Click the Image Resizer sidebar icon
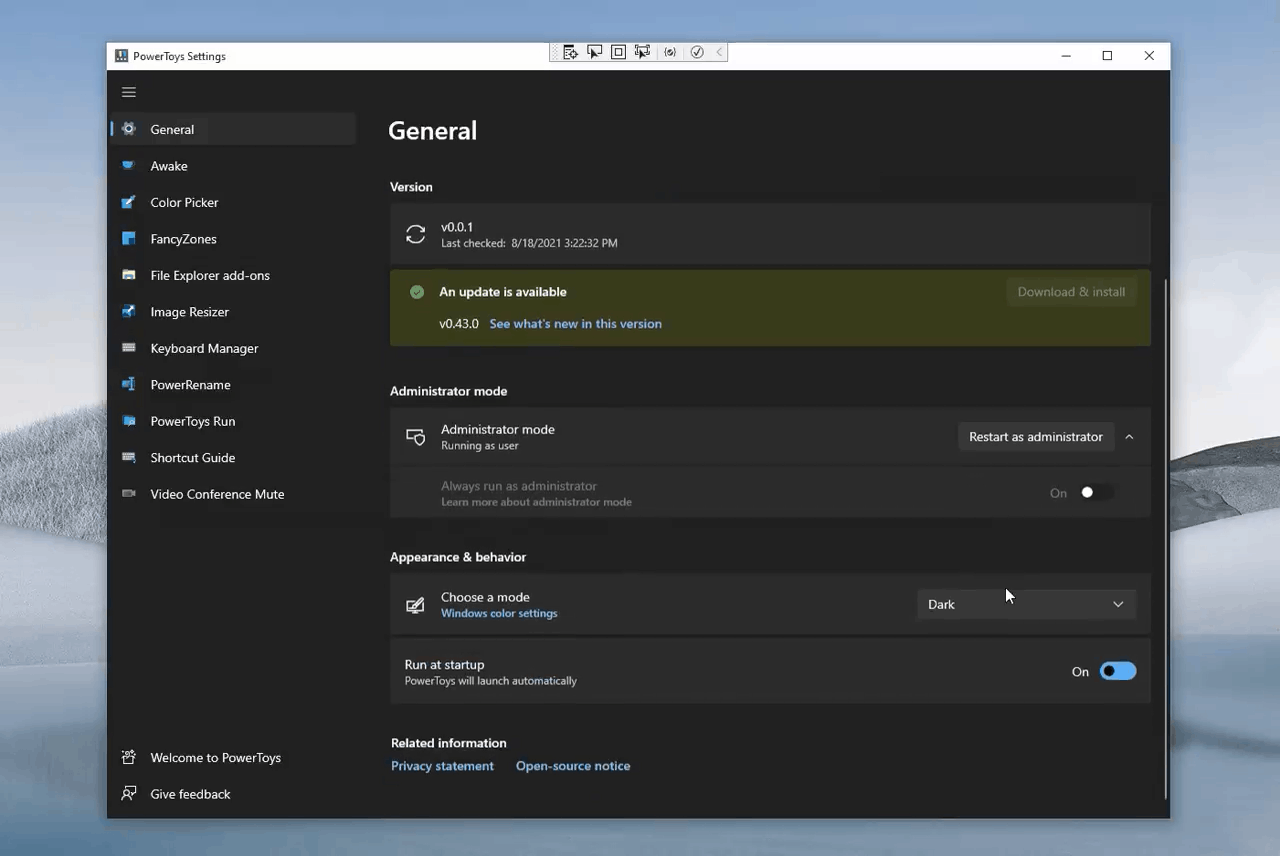 [128, 312]
